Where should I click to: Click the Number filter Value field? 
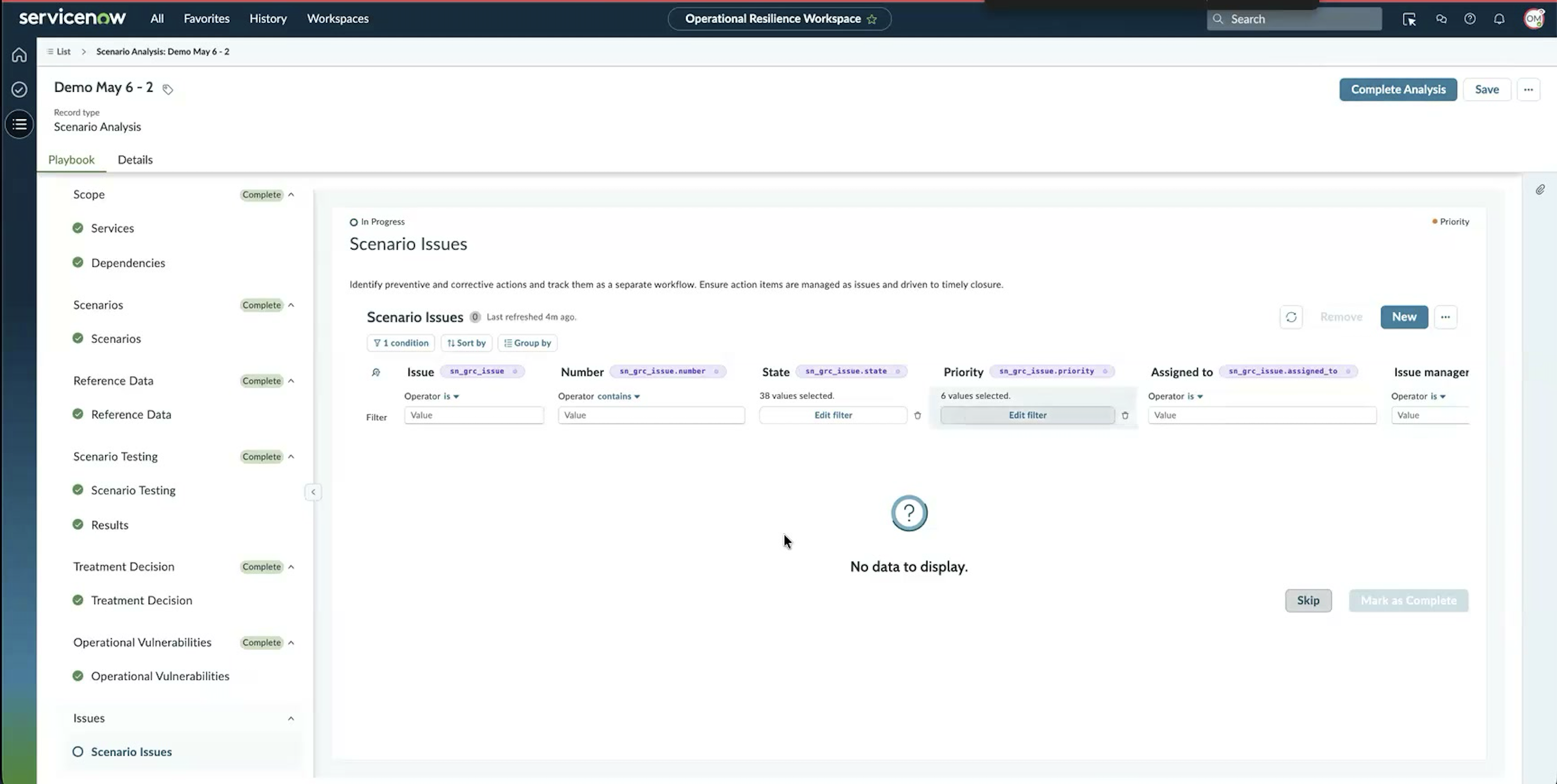point(651,415)
